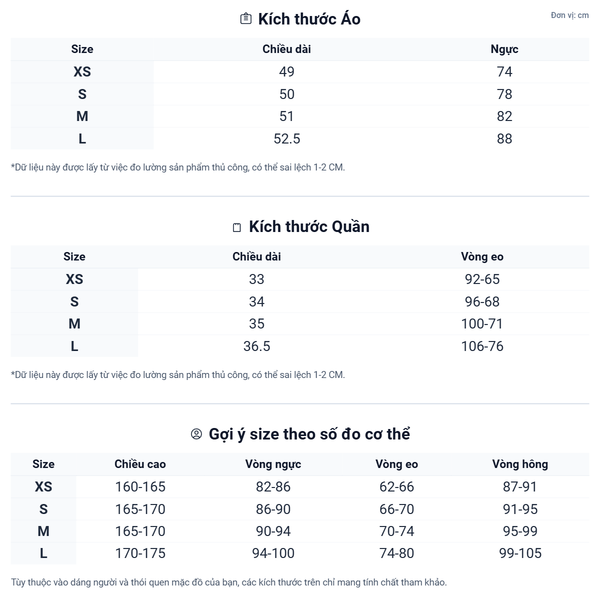The width and height of the screenshot is (600, 600).
Task: Click the bottom note about reference sizes
Action: [229, 582]
